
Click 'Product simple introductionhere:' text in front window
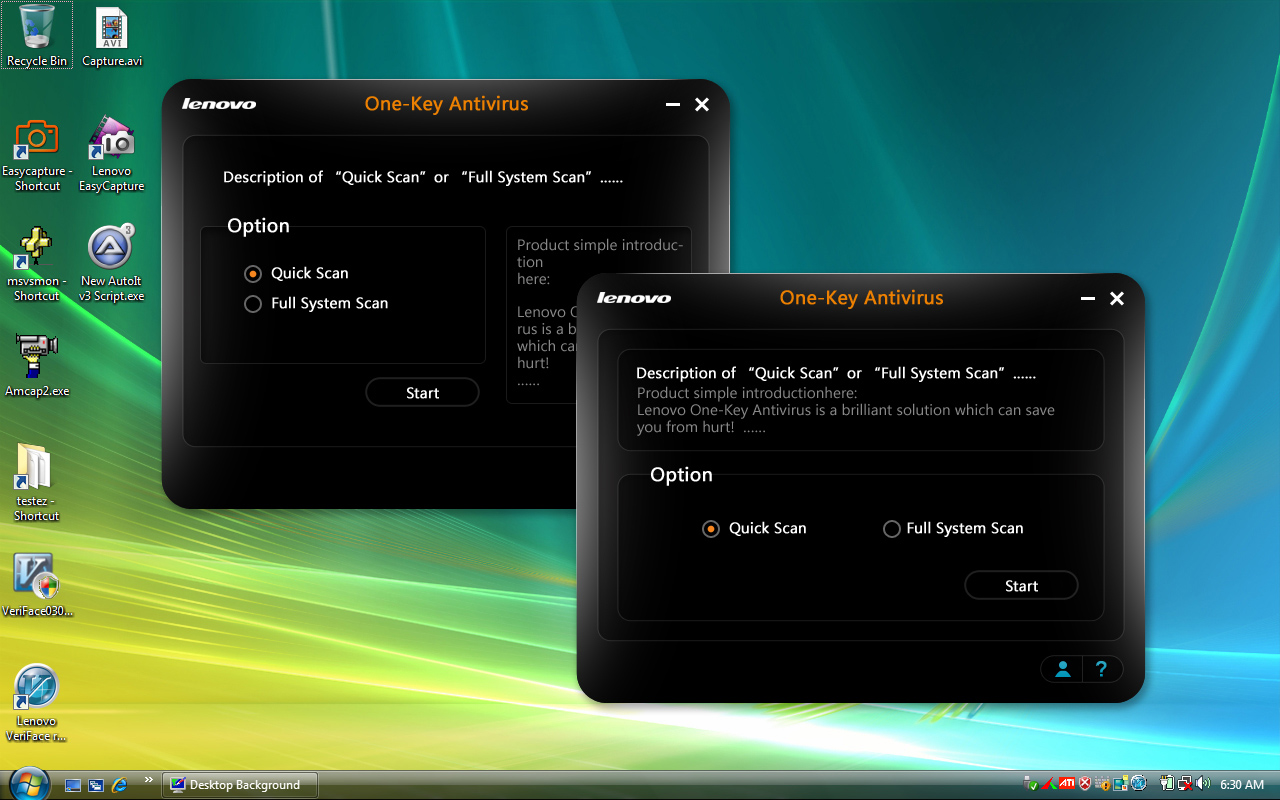747,393
